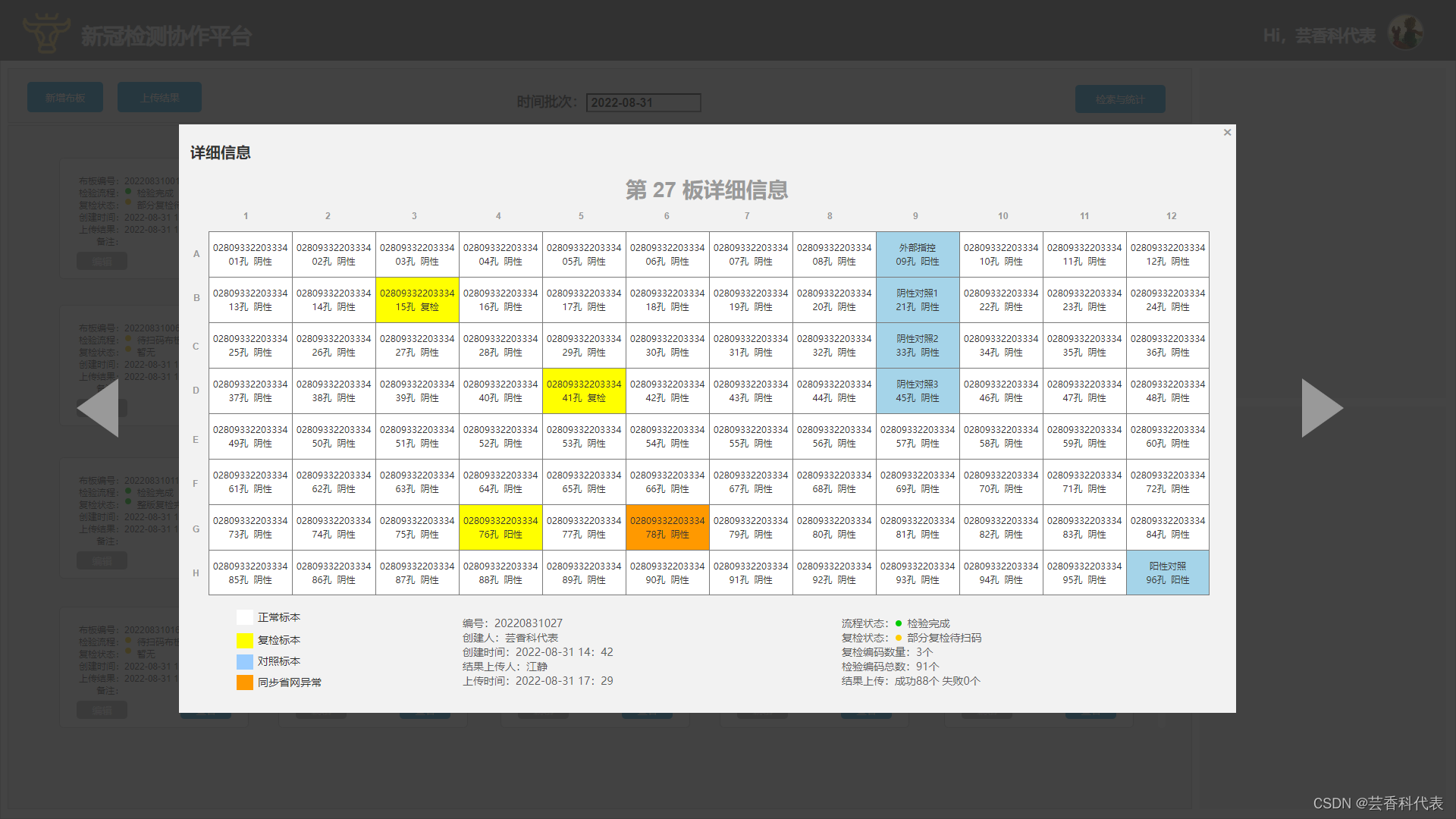Screen dimensions: 1456x819
Task: Select orange abnormal well 78孔
Action: (x=667, y=527)
